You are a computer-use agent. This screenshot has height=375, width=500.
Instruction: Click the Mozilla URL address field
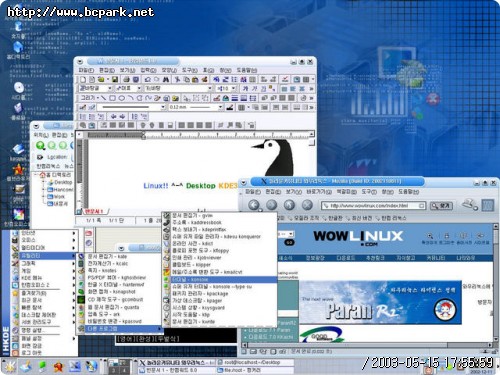click(373, 206)
